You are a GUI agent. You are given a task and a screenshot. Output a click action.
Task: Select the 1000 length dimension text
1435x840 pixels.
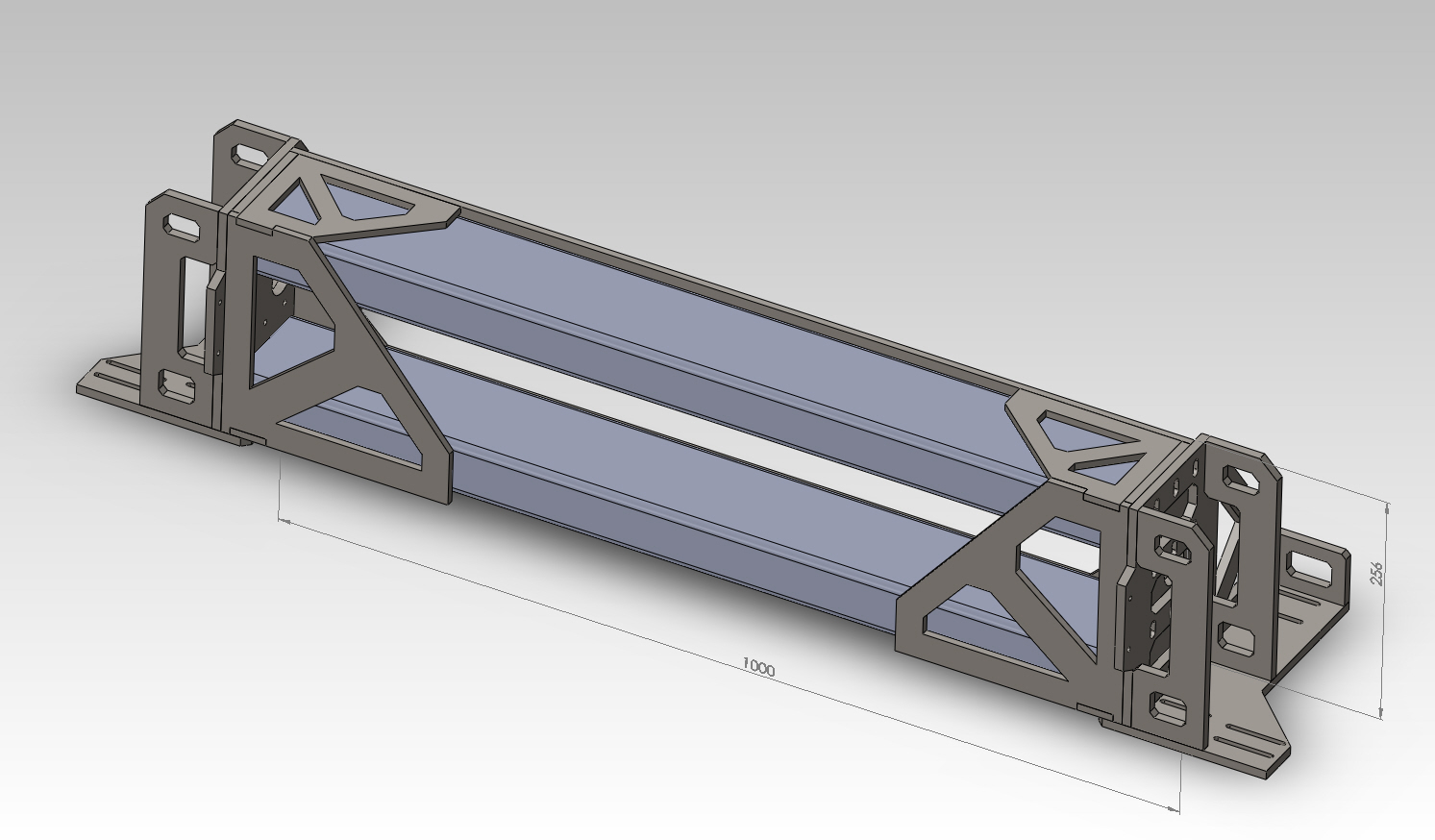pyautogui.click(x=758, y=668)
